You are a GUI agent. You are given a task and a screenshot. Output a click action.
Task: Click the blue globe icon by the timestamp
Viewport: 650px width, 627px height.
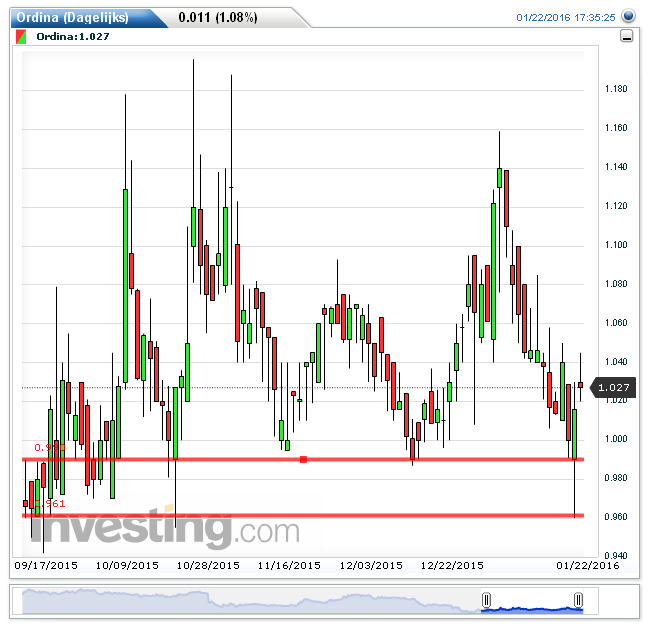(x=628, y=16)
